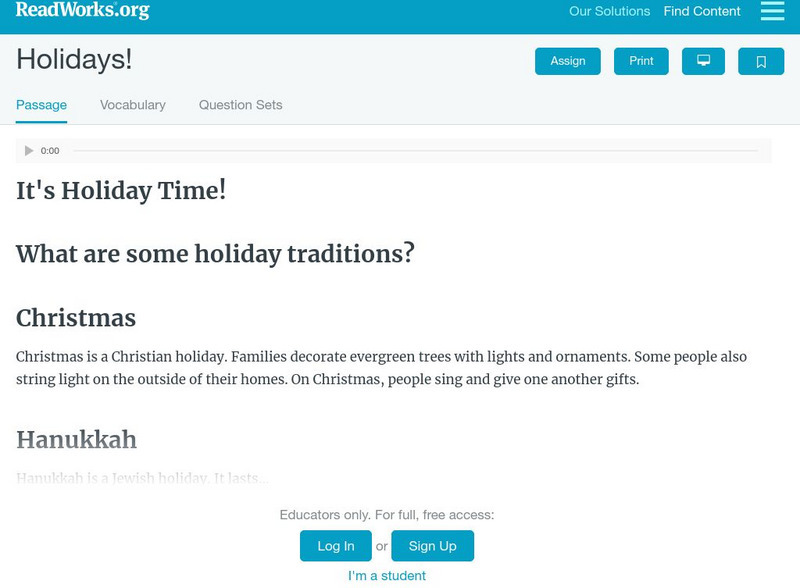Open the Our Solutions menu
Image resolution: width=800 pixels, height=588 pixels.
pos(609,12)
